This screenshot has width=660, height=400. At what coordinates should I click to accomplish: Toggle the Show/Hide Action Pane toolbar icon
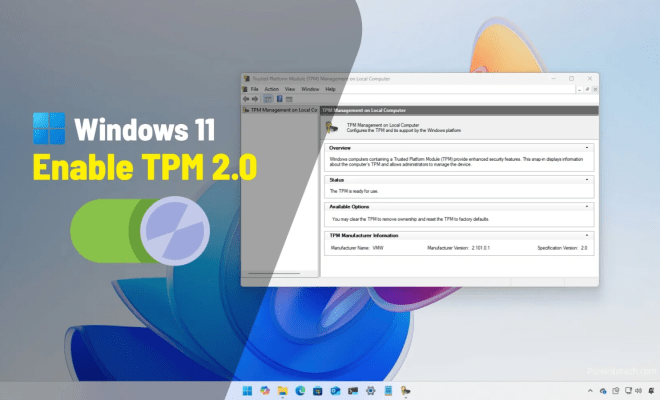tap(289, 99)
